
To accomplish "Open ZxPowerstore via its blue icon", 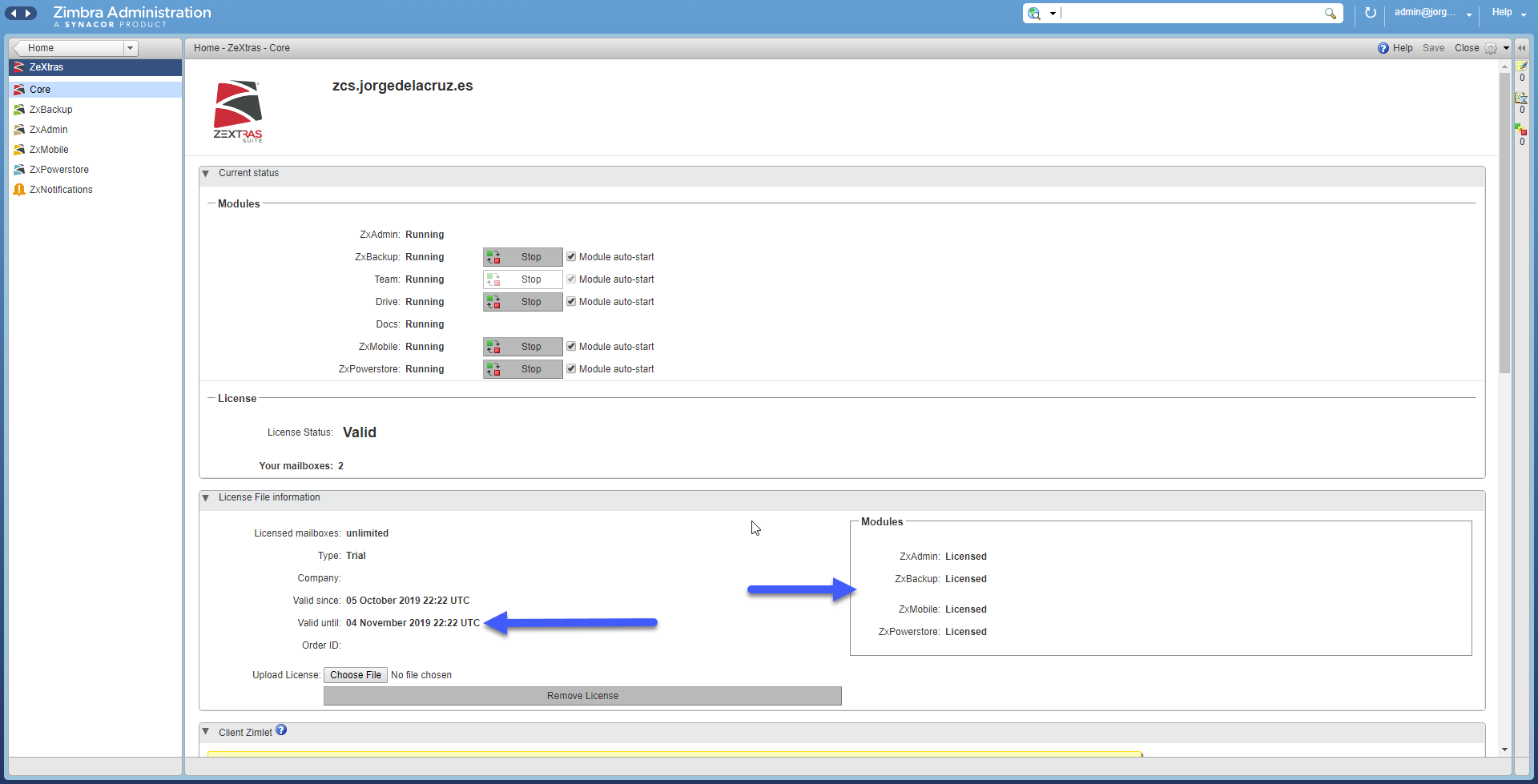I will [x=19, y=170].
